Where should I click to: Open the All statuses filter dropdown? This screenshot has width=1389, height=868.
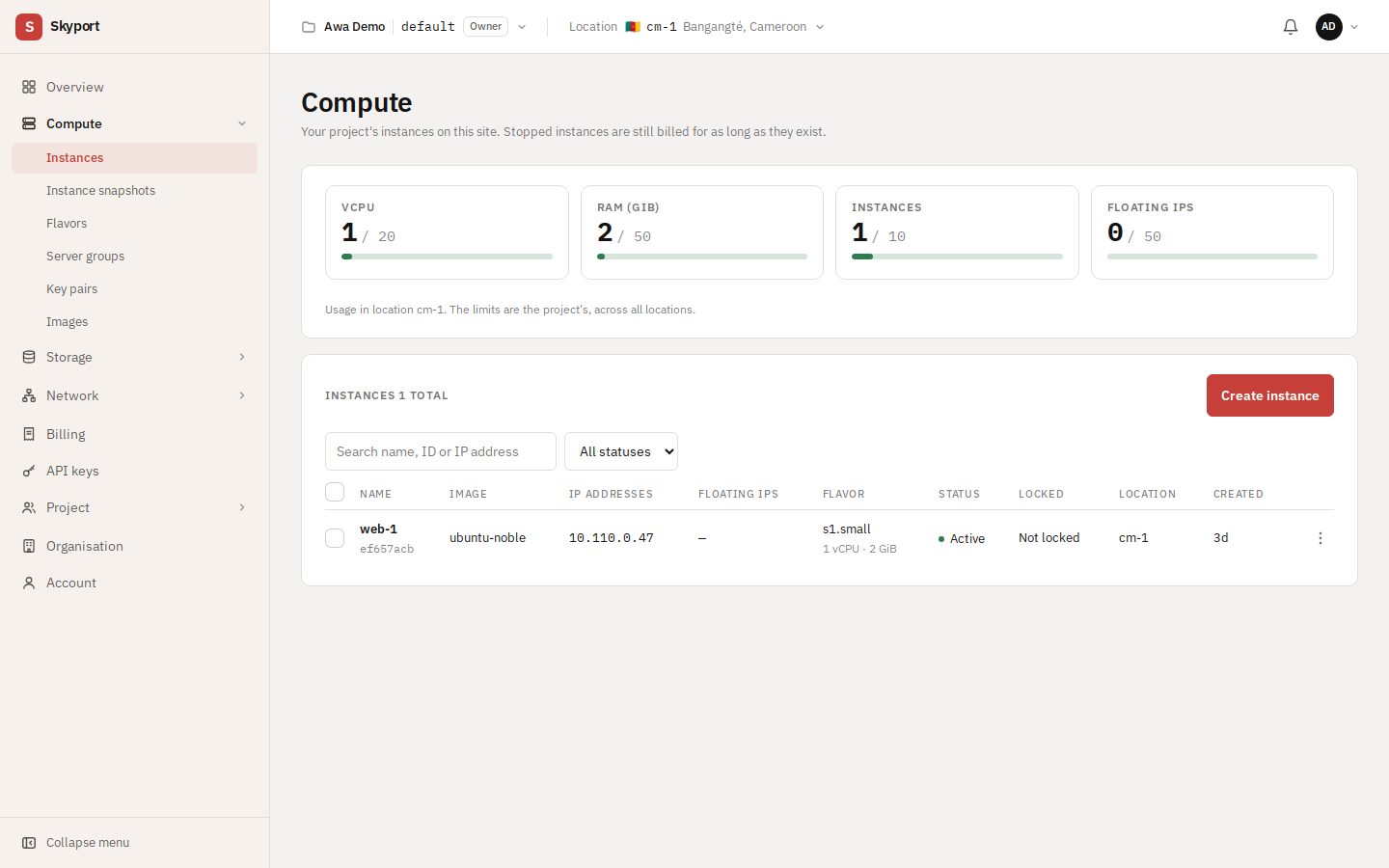point(621,451)
